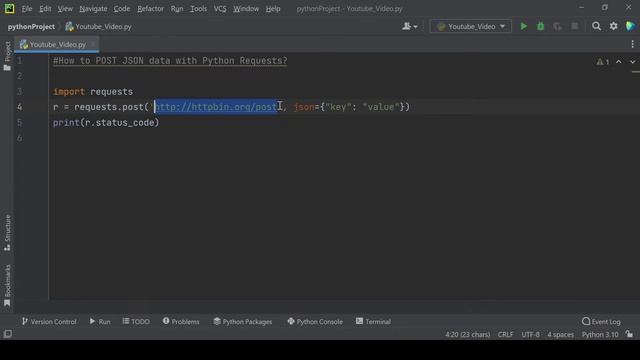Viewport: 640px width, 360px height.
Task: Click Youtube_Video.py breadcrumb in navigation bar
Action: click(98, 27)
